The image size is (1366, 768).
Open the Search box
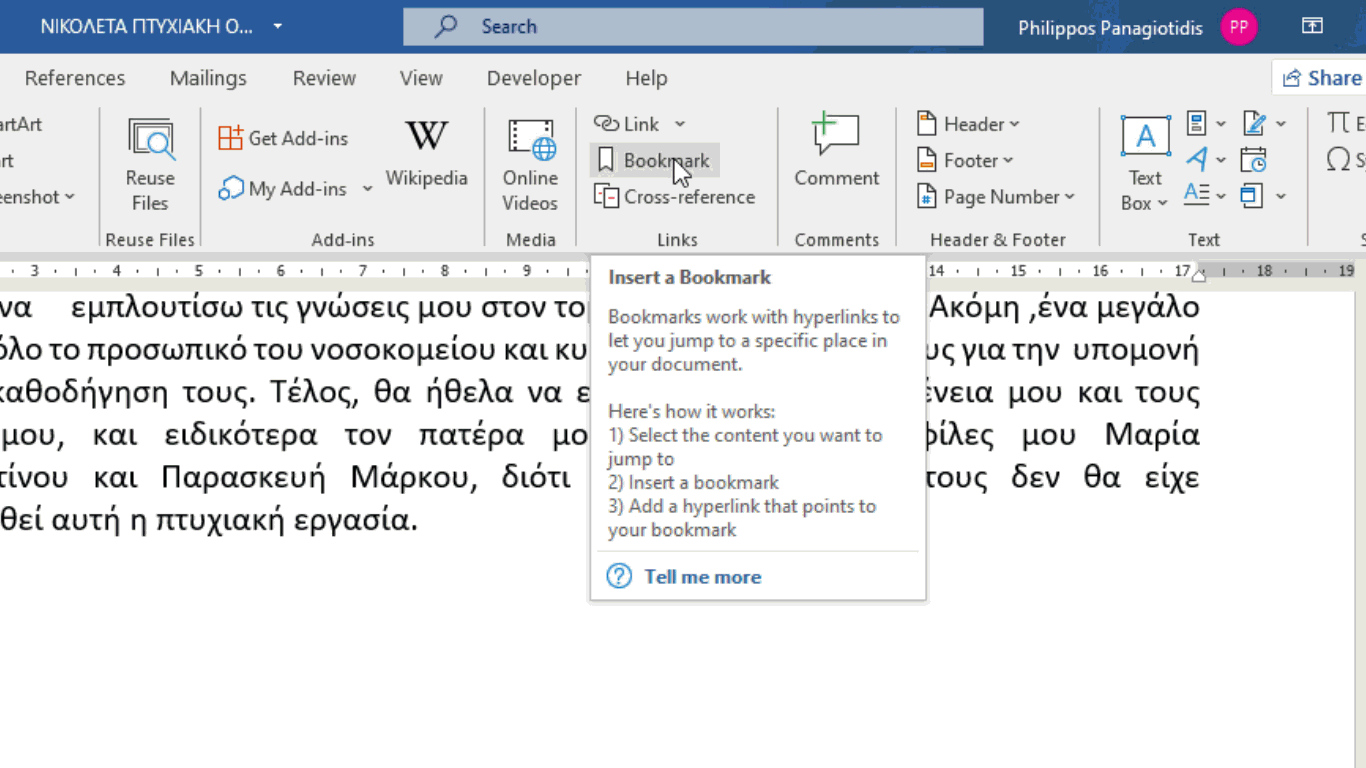[x=691, y=26]
